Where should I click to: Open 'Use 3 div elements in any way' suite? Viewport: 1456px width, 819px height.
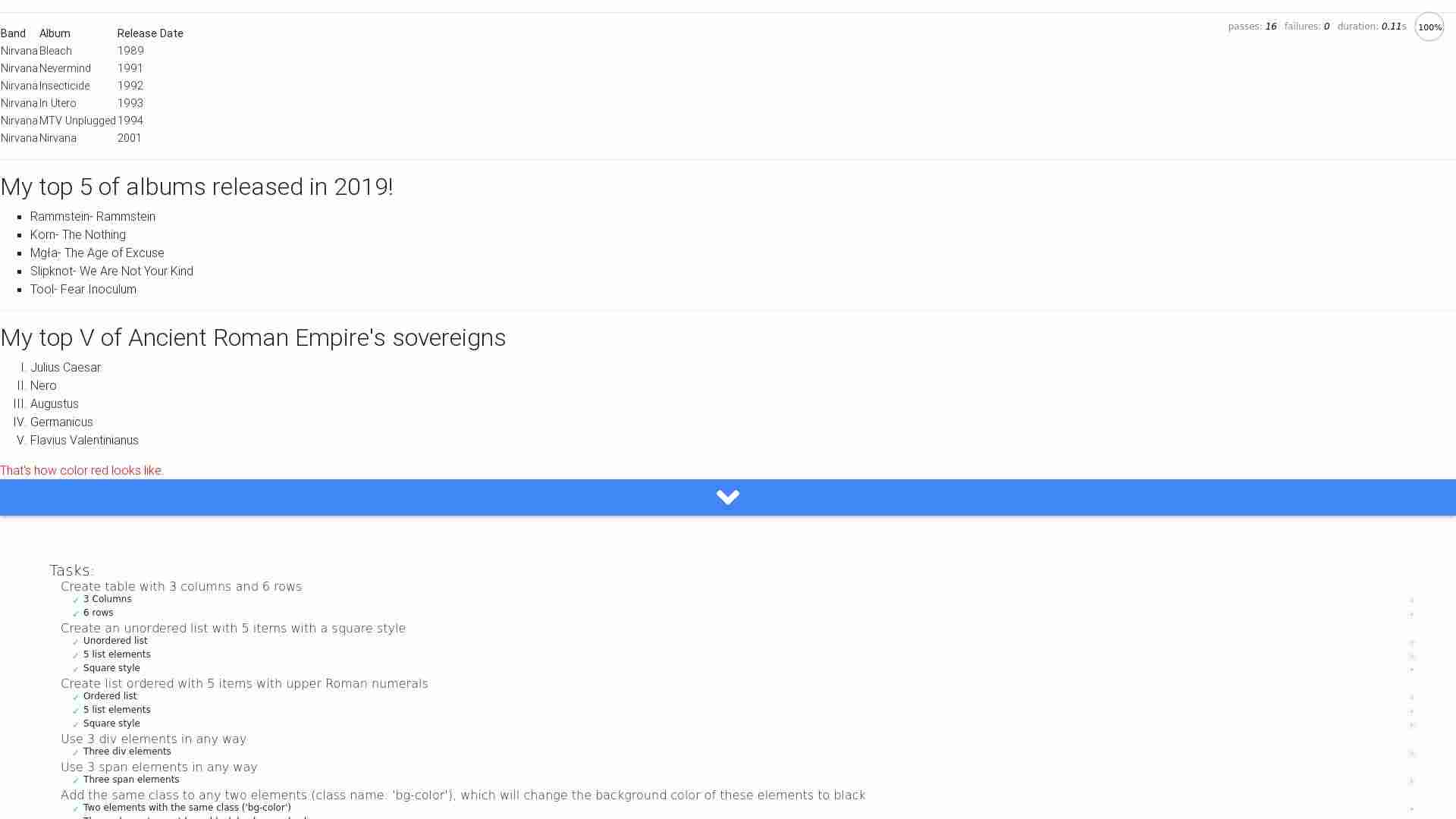[153, 739]
